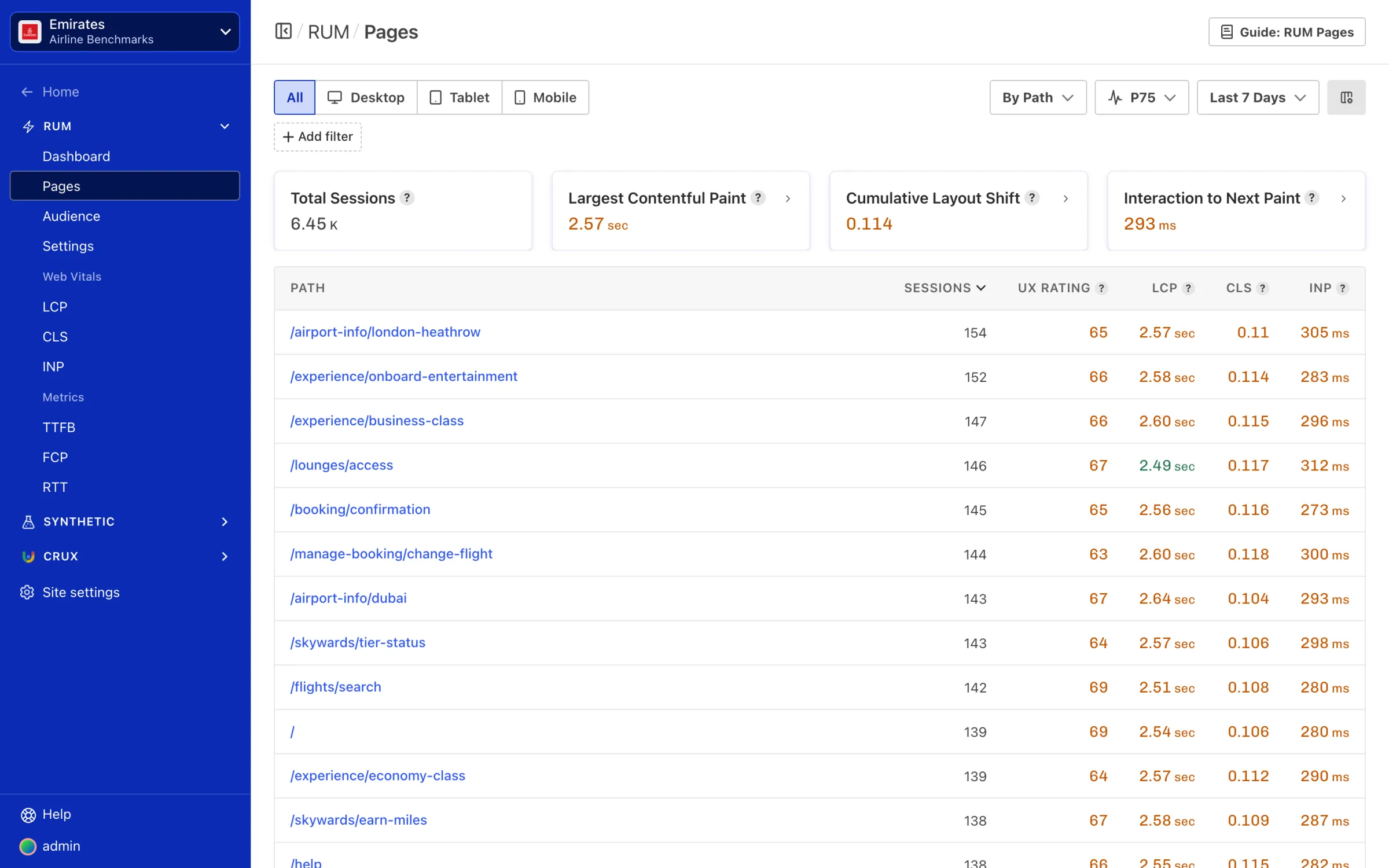Open Dashboard in the sidebar

76,156
